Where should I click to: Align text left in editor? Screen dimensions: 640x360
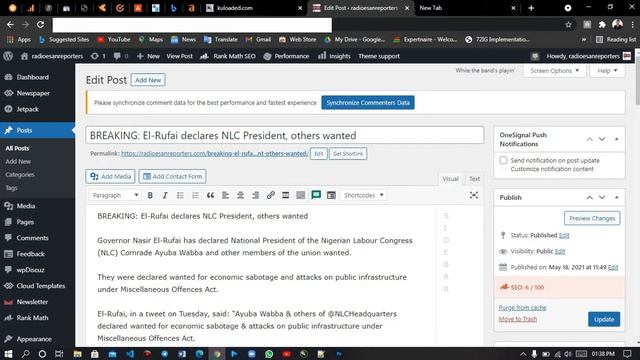[x=225, y=196]
